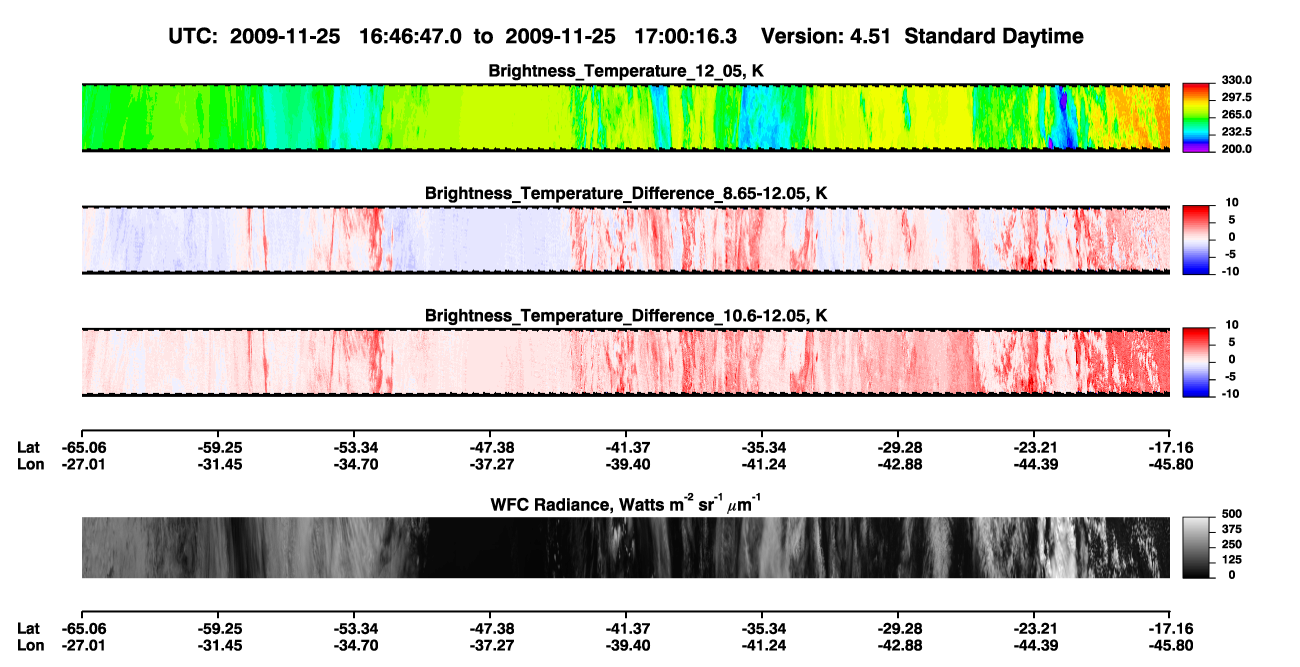This screenshot has height=667, width=1300.
Task: Click the 200.0 colorbar label
Action: [1236, 149]
